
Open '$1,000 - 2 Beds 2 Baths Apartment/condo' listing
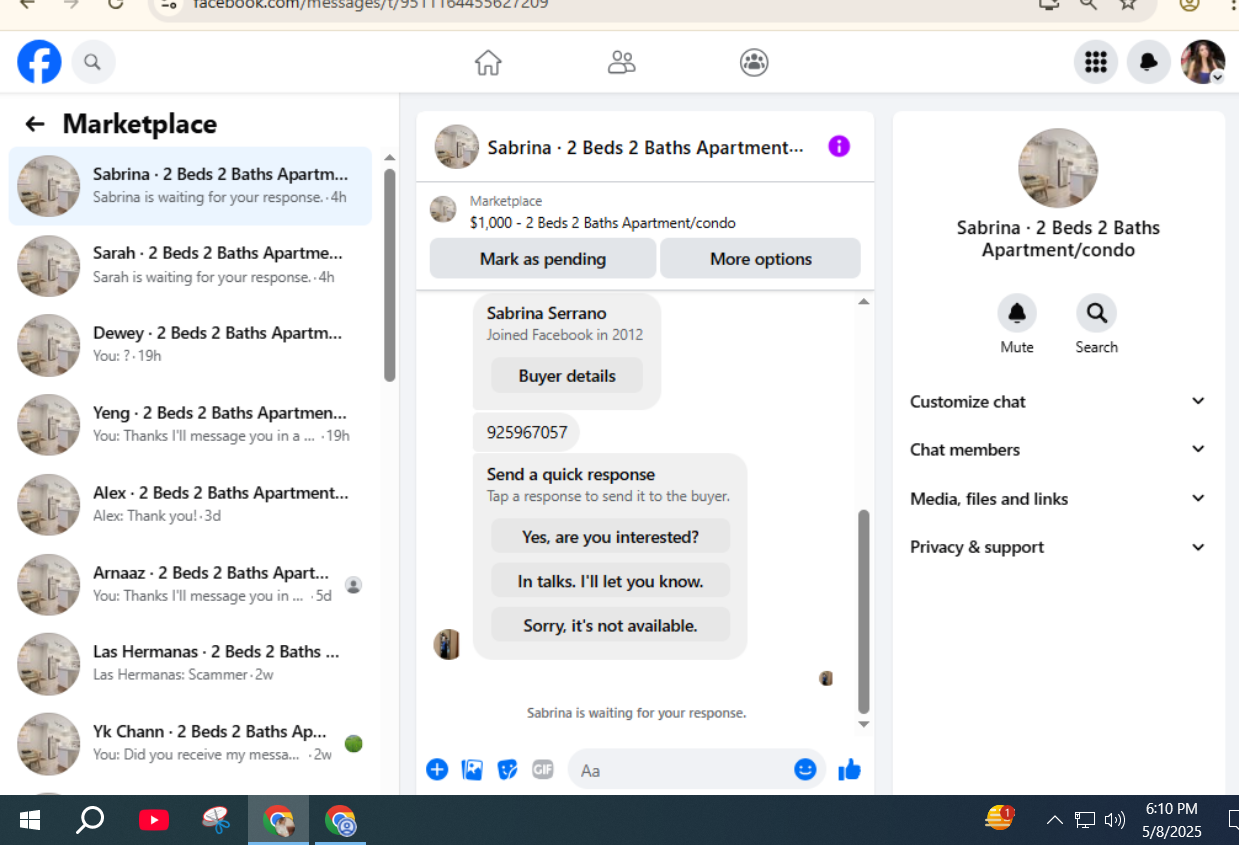coord(602,223)
